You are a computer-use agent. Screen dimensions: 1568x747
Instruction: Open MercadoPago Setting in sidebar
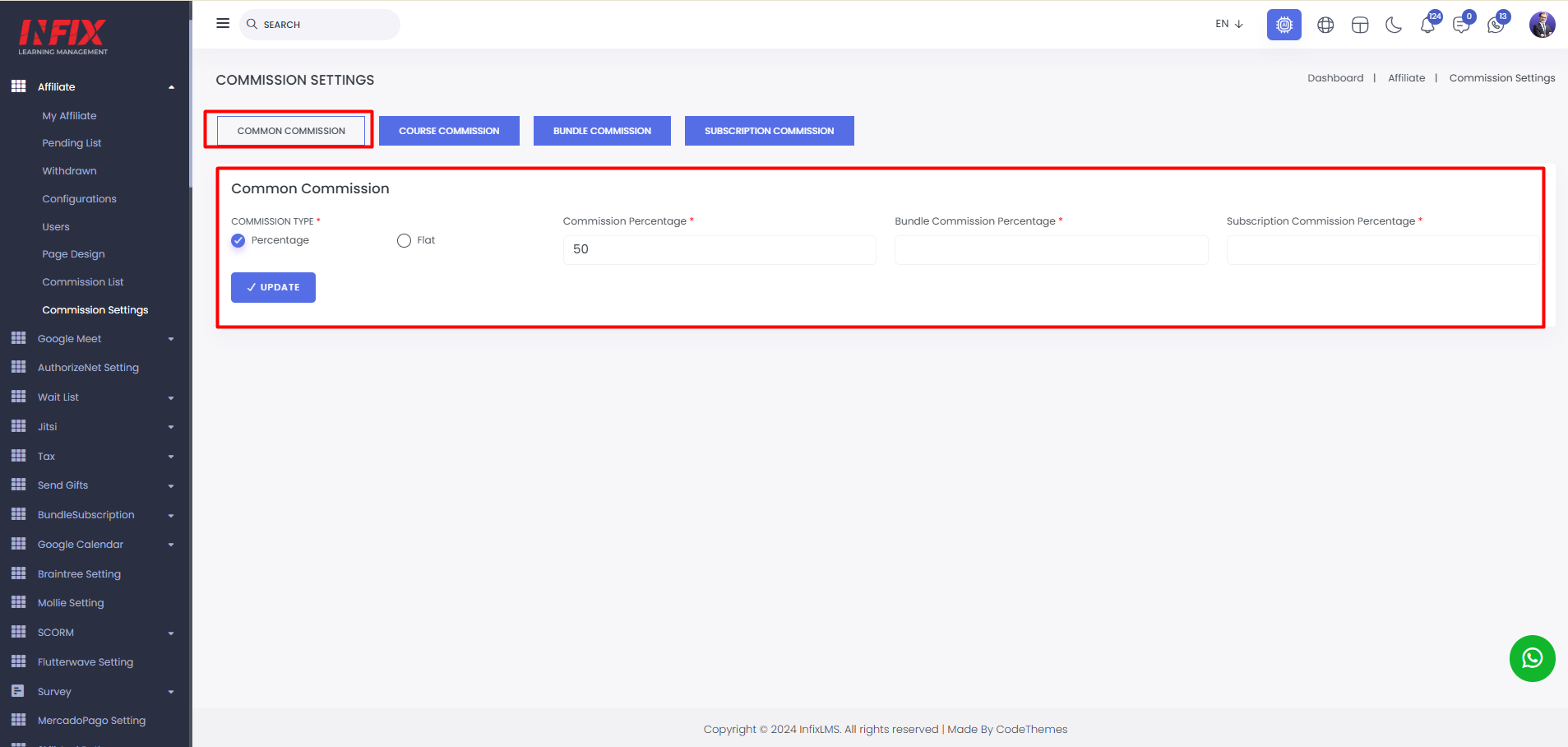click(91, 721)
